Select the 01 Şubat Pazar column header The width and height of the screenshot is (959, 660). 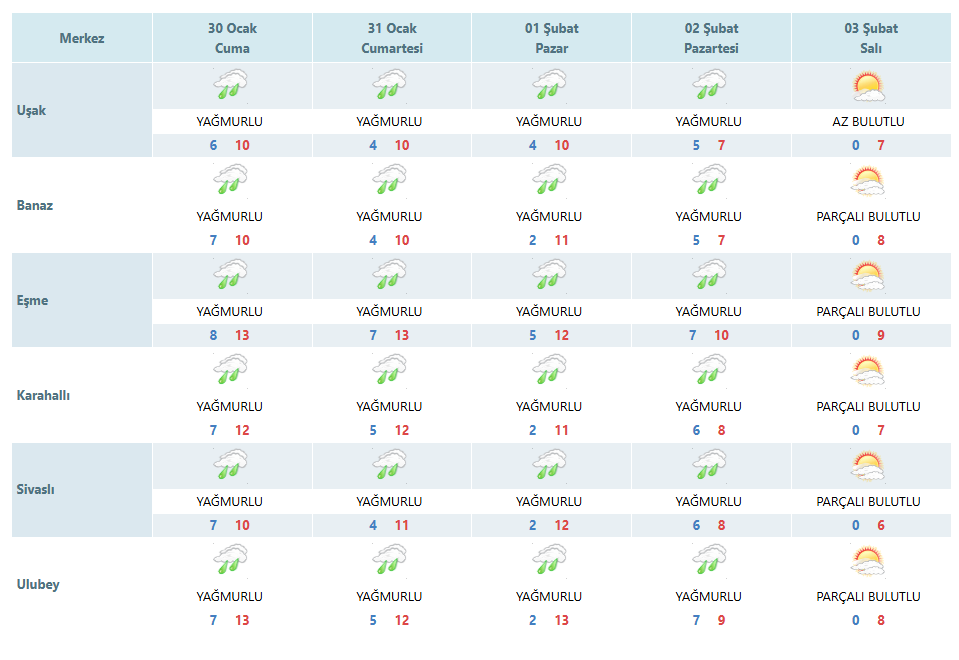pos(552,38)
